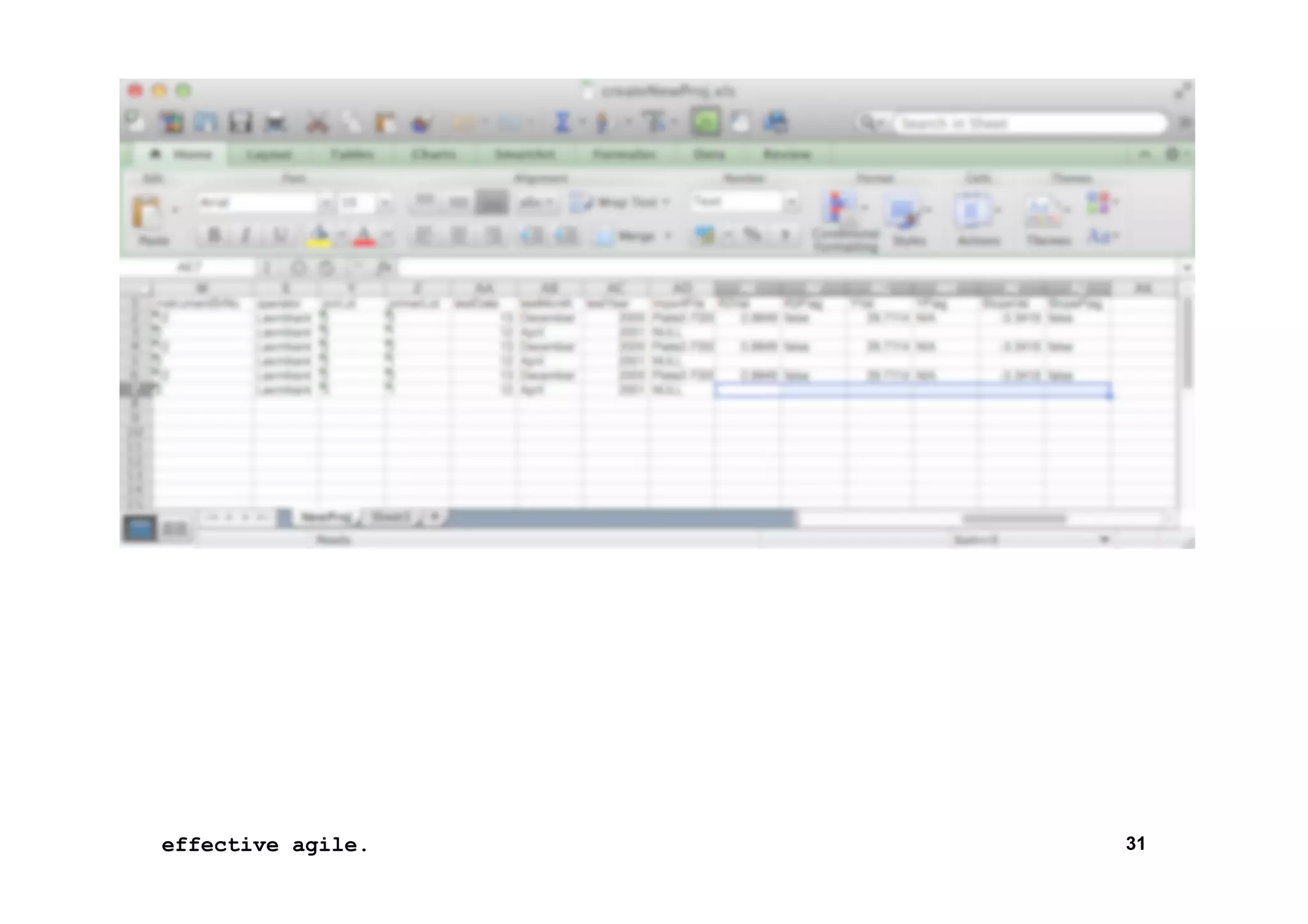Click the highlighted green toolbar icon
This screenshot has width=1308, height=924.
click(x=705, y=122)
